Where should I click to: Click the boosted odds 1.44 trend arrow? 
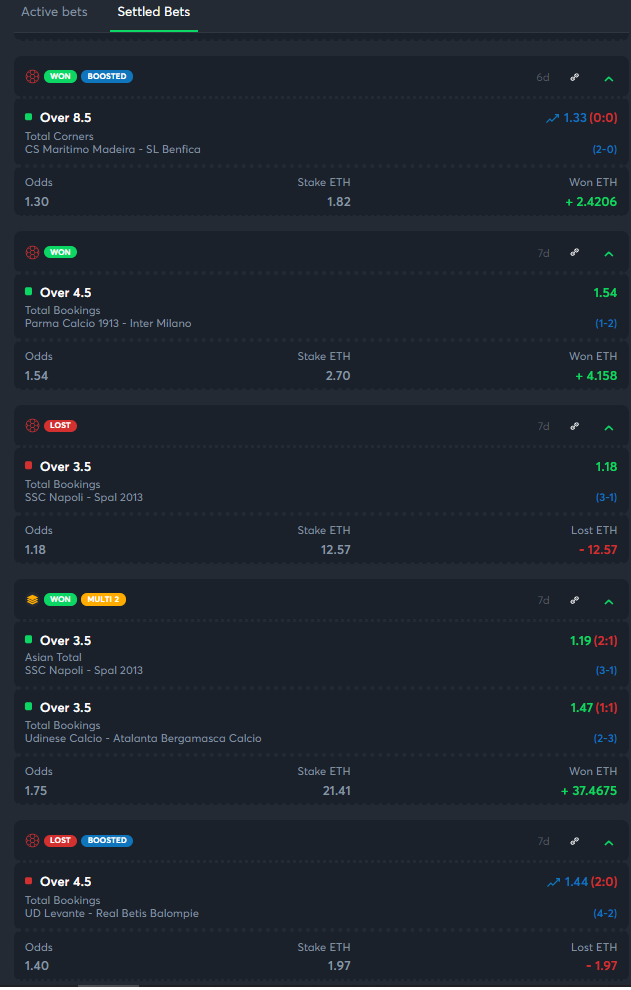click(553, 882)
